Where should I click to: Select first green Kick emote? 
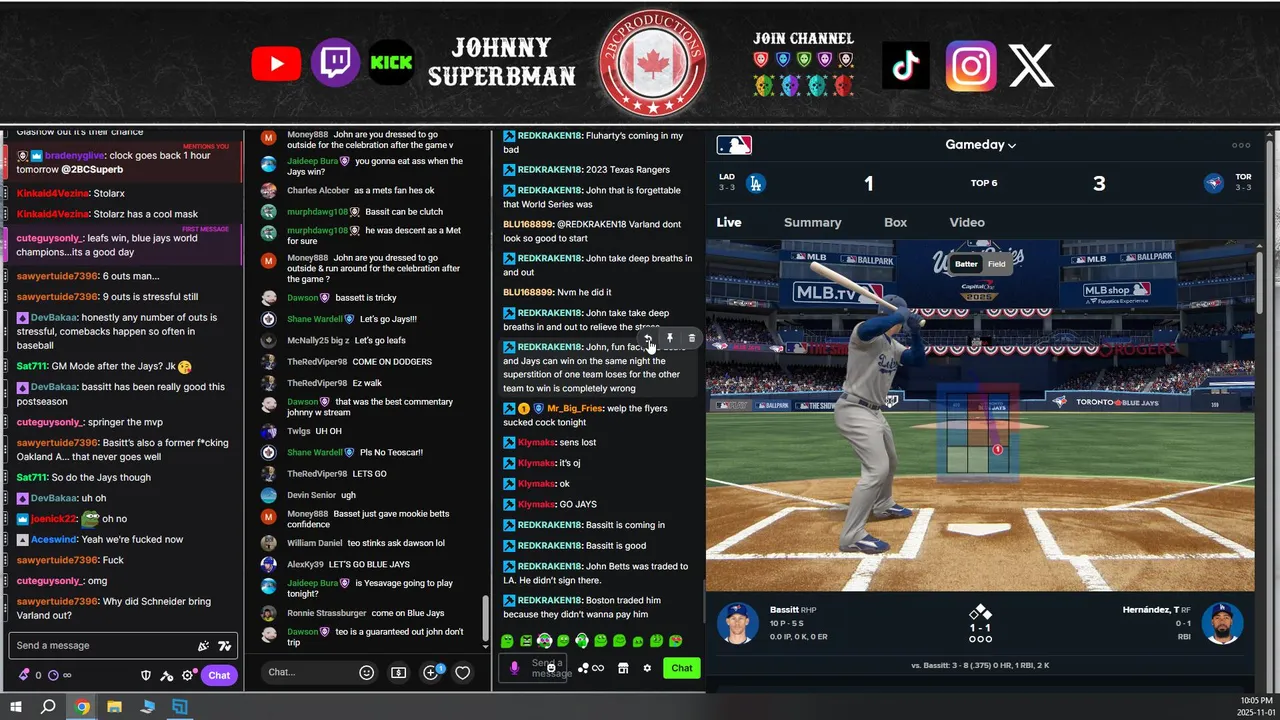[x=508, y=641]
